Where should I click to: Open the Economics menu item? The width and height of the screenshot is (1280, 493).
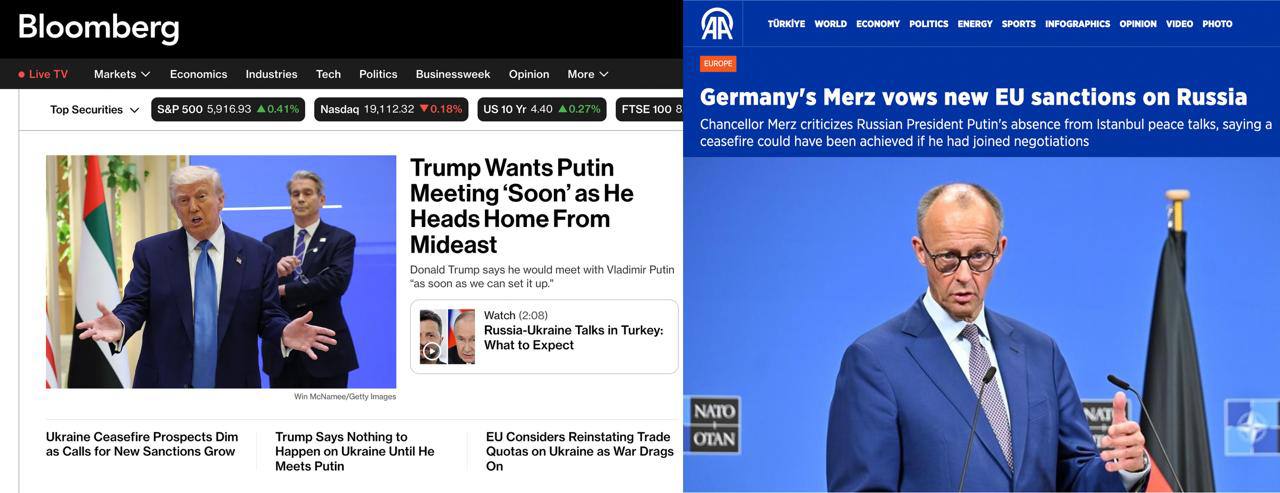pyautogui.click(x=198, y=74)
